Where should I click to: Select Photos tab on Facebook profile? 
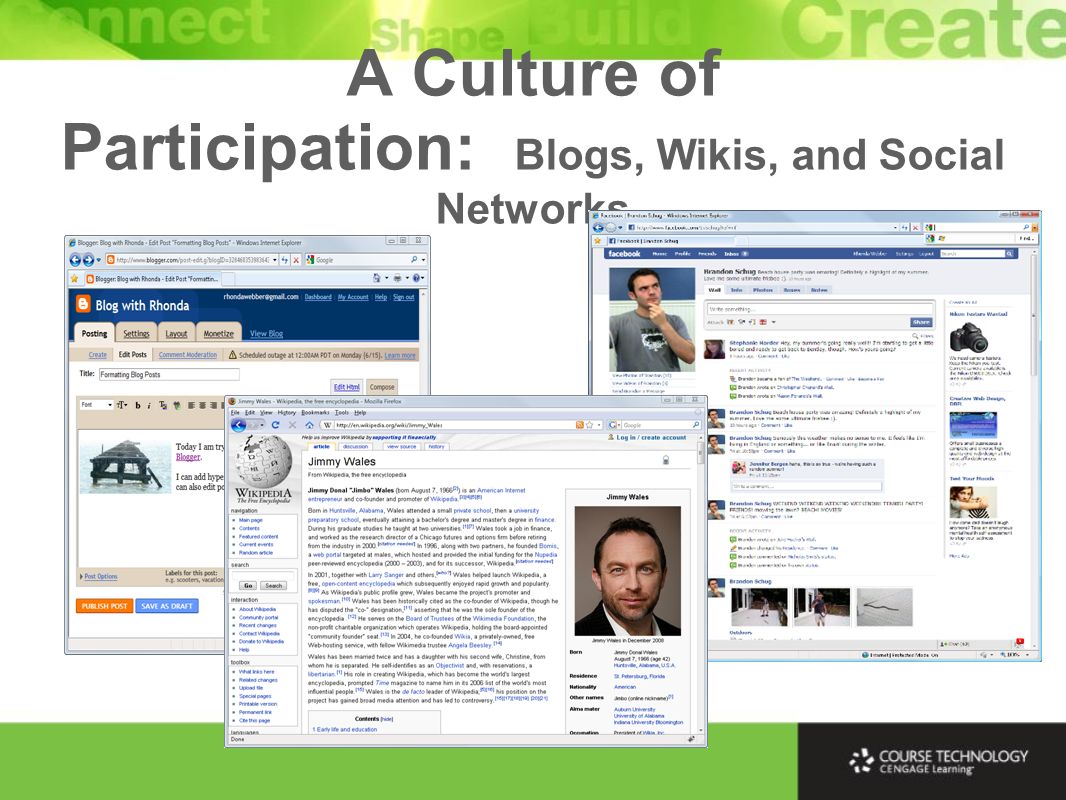(762, 290)
